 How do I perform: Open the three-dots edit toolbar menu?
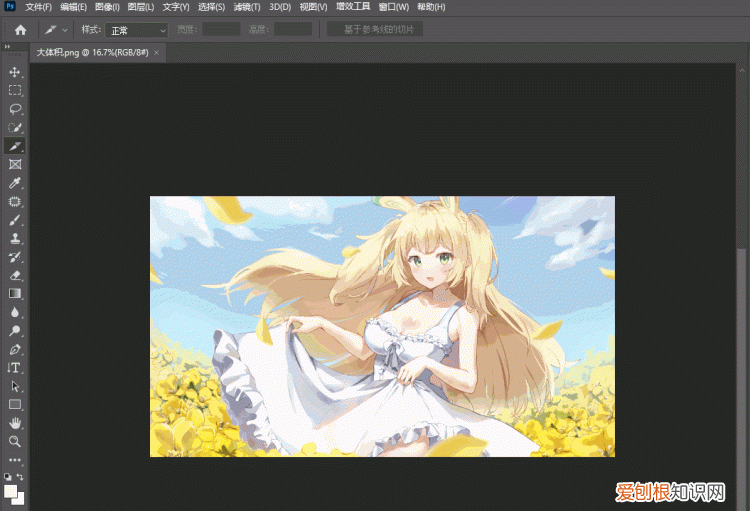click(x=15, y=460)
